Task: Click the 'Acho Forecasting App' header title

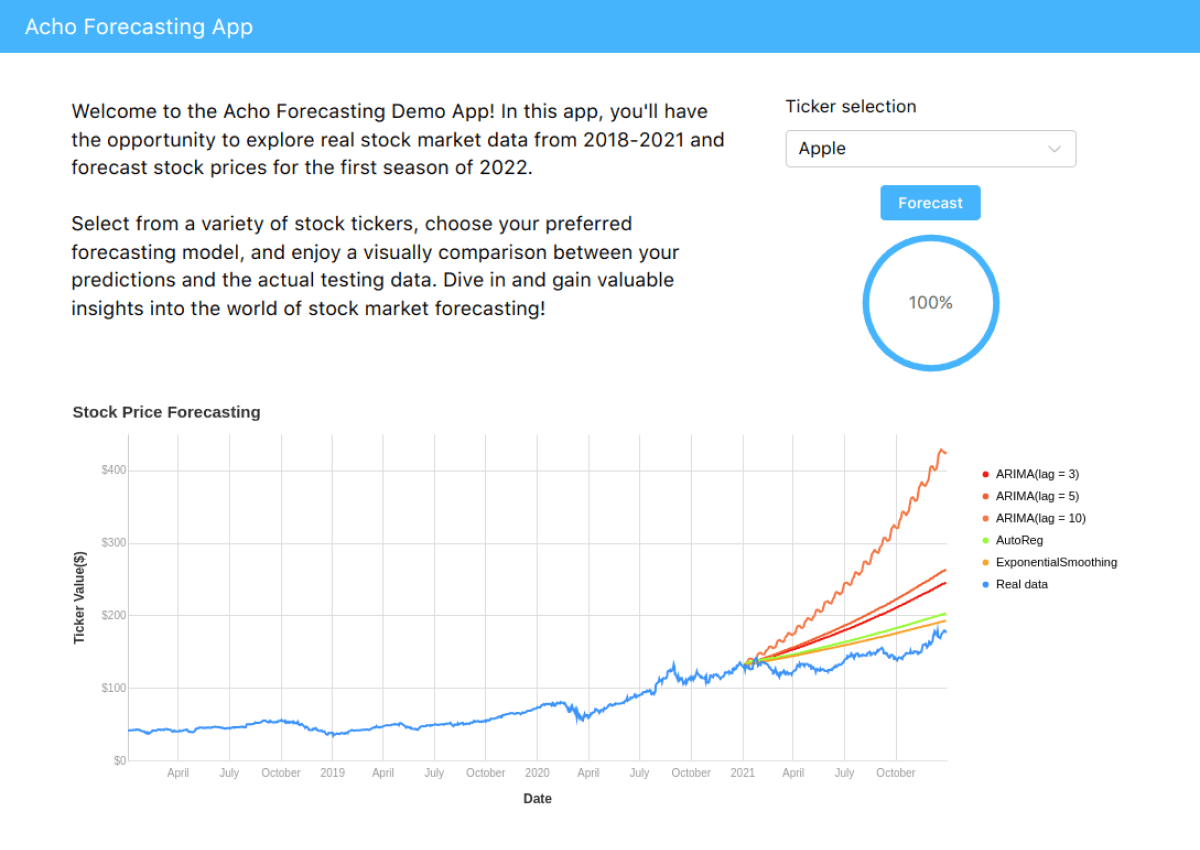Action: pyautogui.click(x=138, y=27)
